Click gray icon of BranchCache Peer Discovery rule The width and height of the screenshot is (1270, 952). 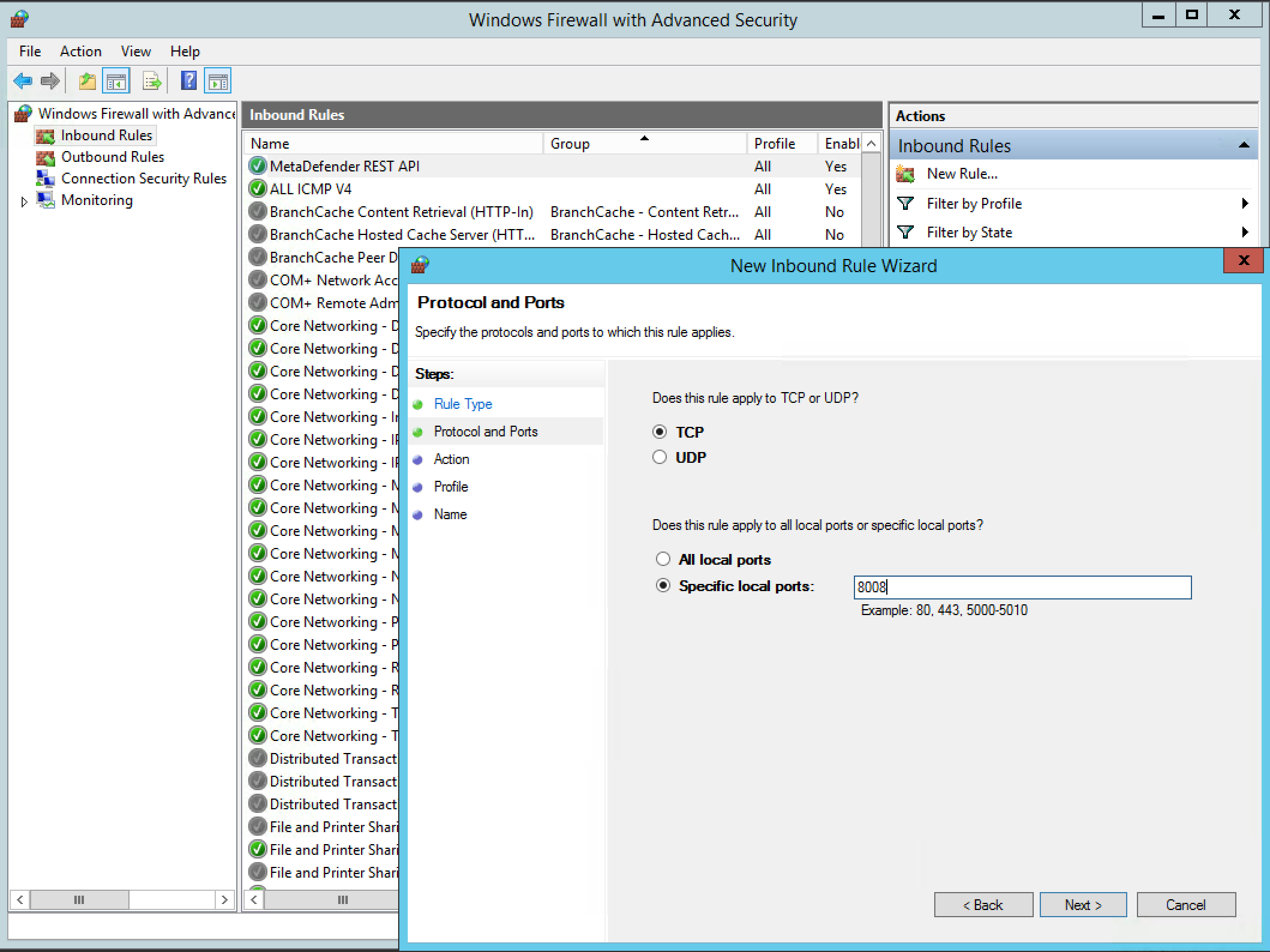[x=258, y=257]
